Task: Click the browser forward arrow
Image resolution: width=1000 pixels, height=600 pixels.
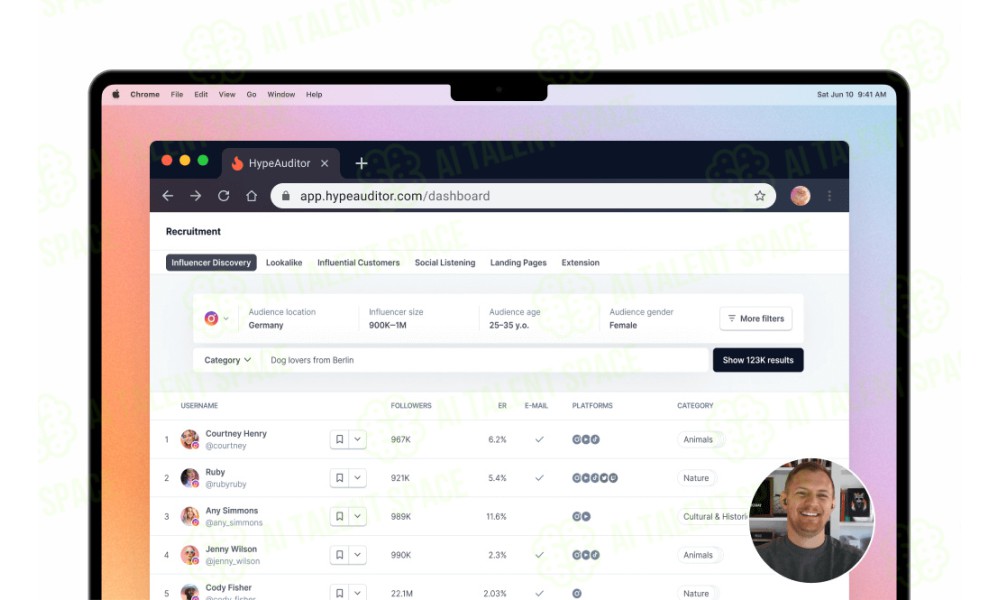Action: [196, 196]
